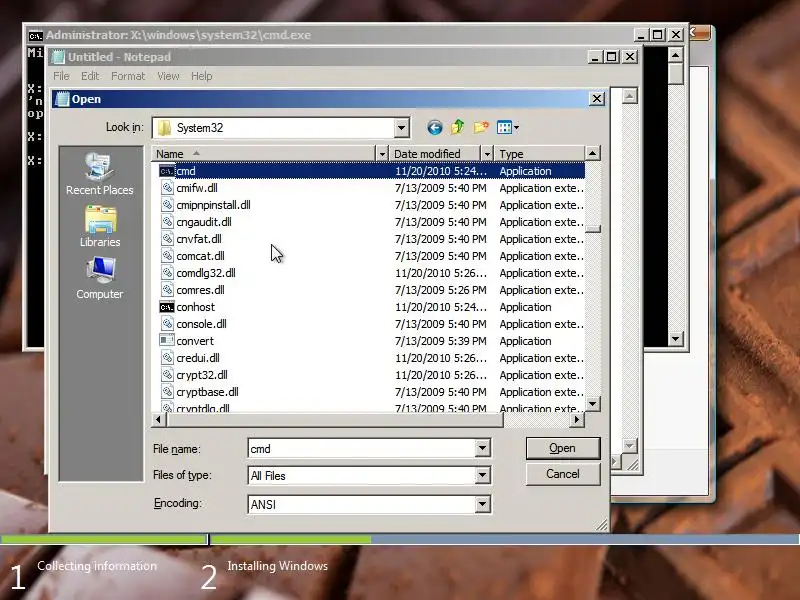Viewport: 800px width, 600px height.
Task: Select the cryptbase.dll file name
Action: click(x=208, y=392)
